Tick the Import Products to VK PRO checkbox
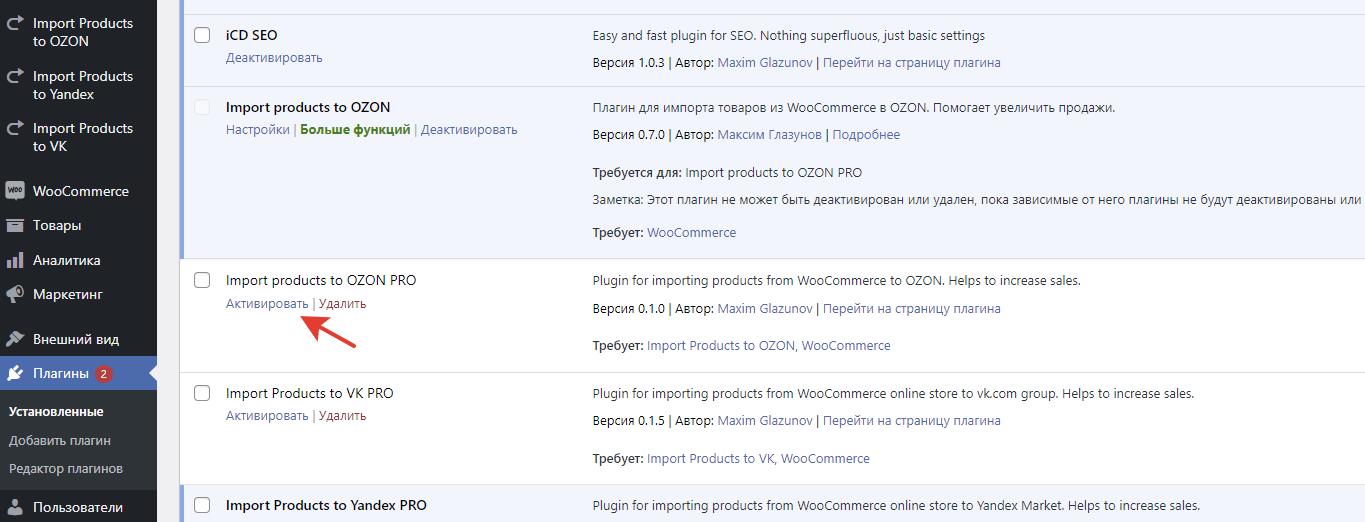The width and height of the screenshot is (1365, 522). pos(202,393)
